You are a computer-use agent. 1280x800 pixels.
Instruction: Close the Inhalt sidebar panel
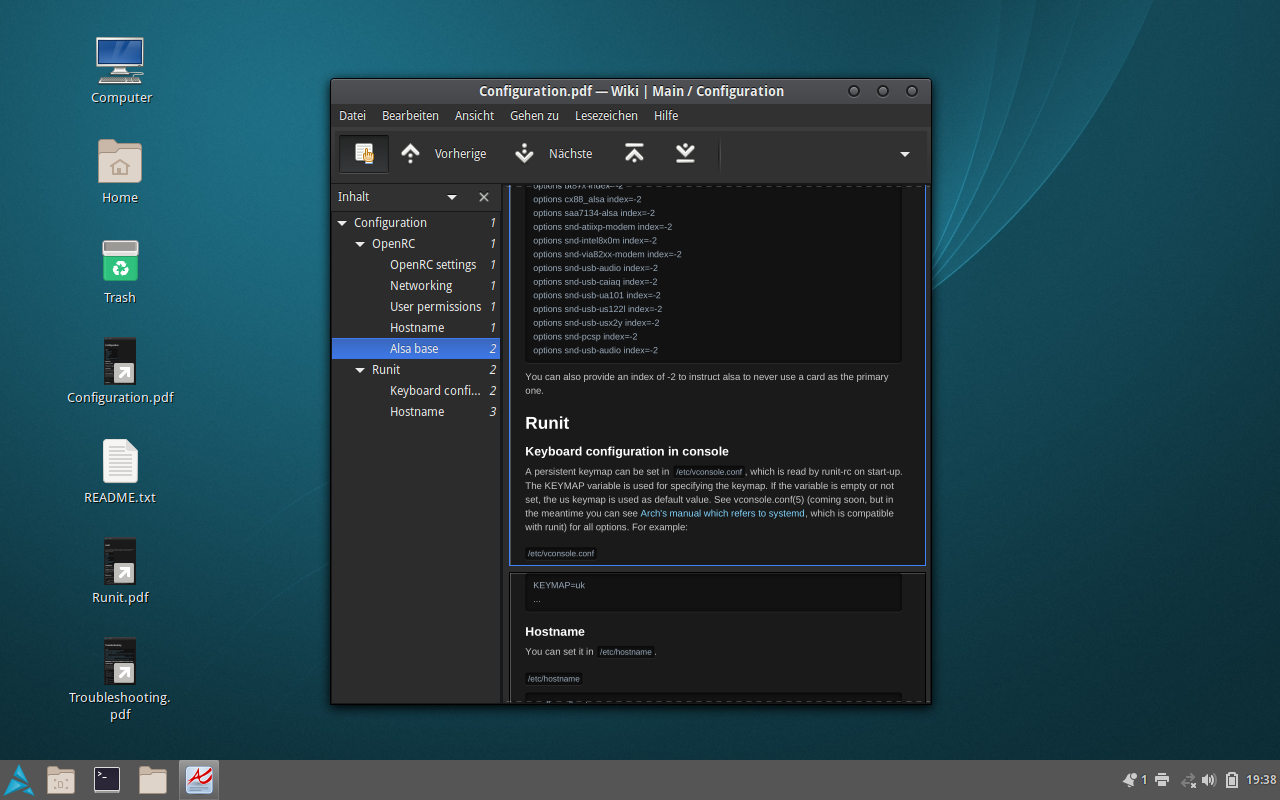[x=484, y=197]
